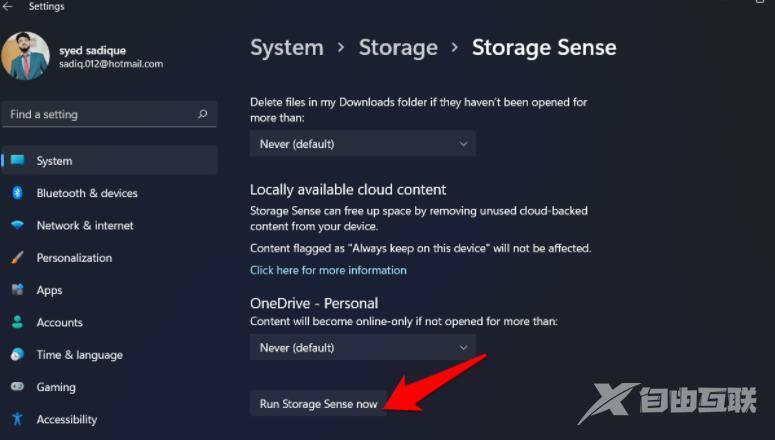This screenshot has height=440, width=775.
Task: Click the Accounts person icon
Action: coord(17,323)
